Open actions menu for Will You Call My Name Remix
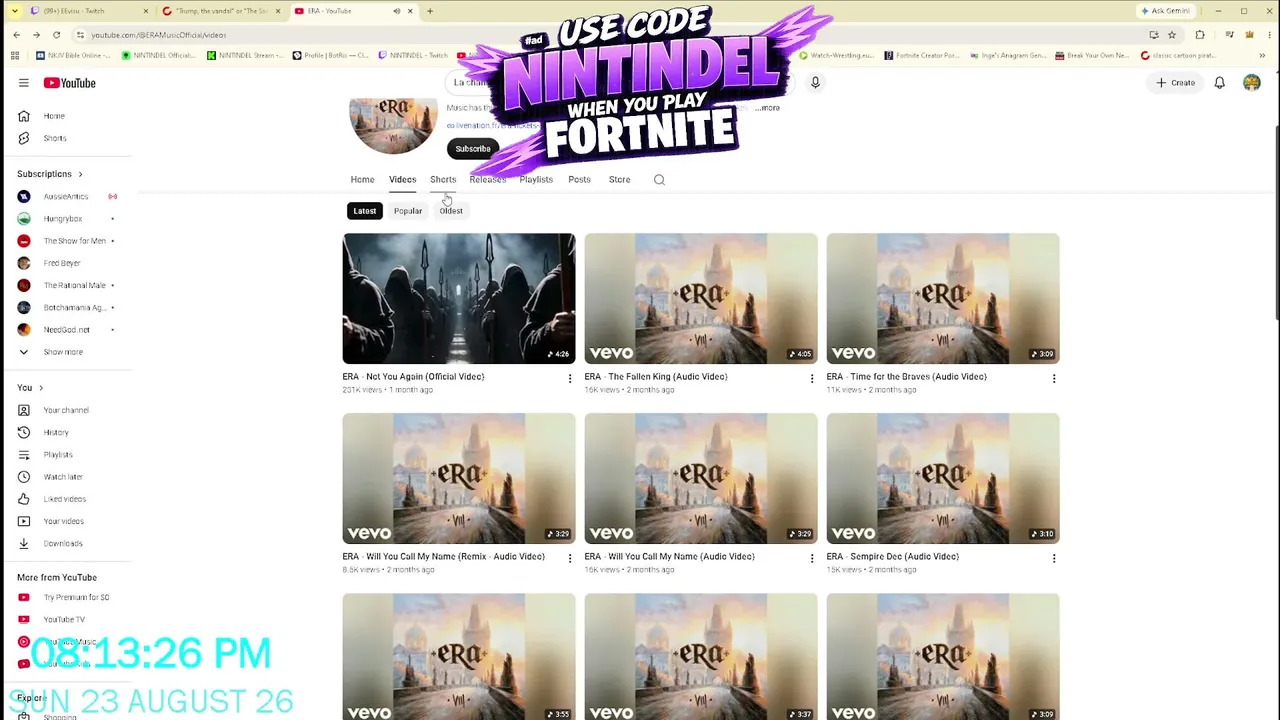Viewport: 1280px width, 720px height. click(570, 558)
